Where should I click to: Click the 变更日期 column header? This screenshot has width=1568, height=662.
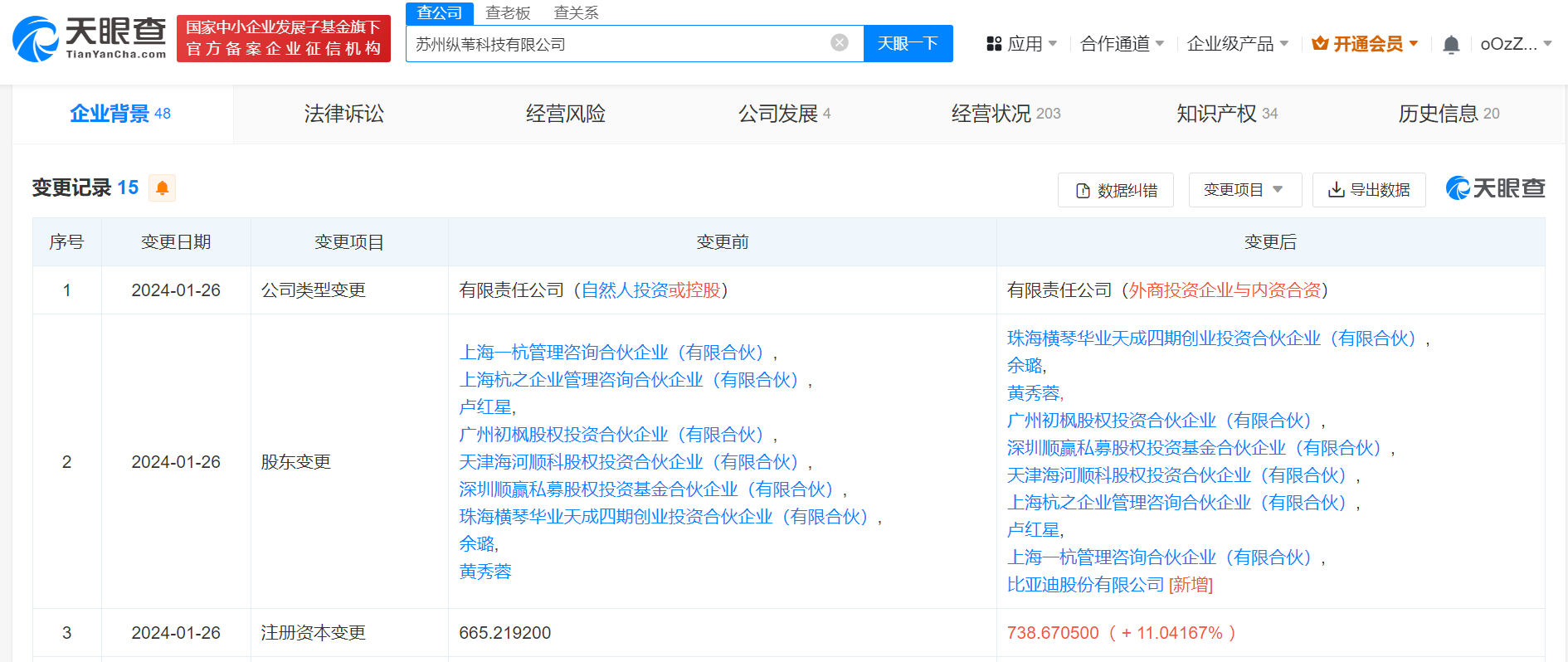tap(176, 242)
